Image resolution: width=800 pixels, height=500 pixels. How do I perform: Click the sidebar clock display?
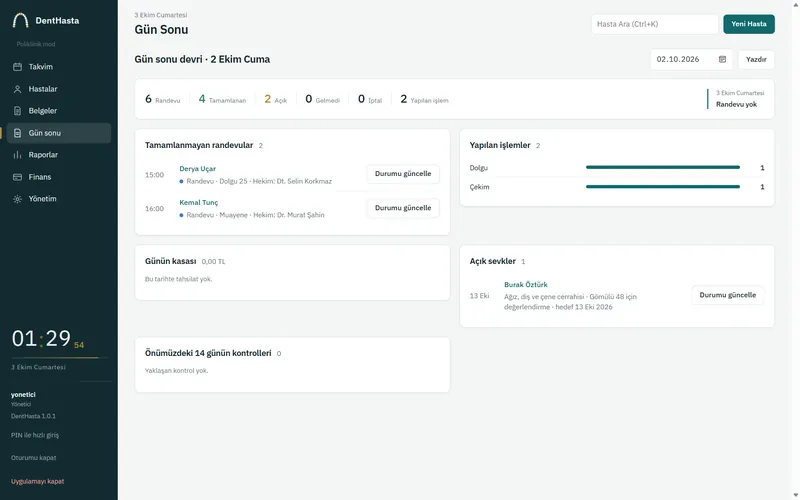(48, 339)
